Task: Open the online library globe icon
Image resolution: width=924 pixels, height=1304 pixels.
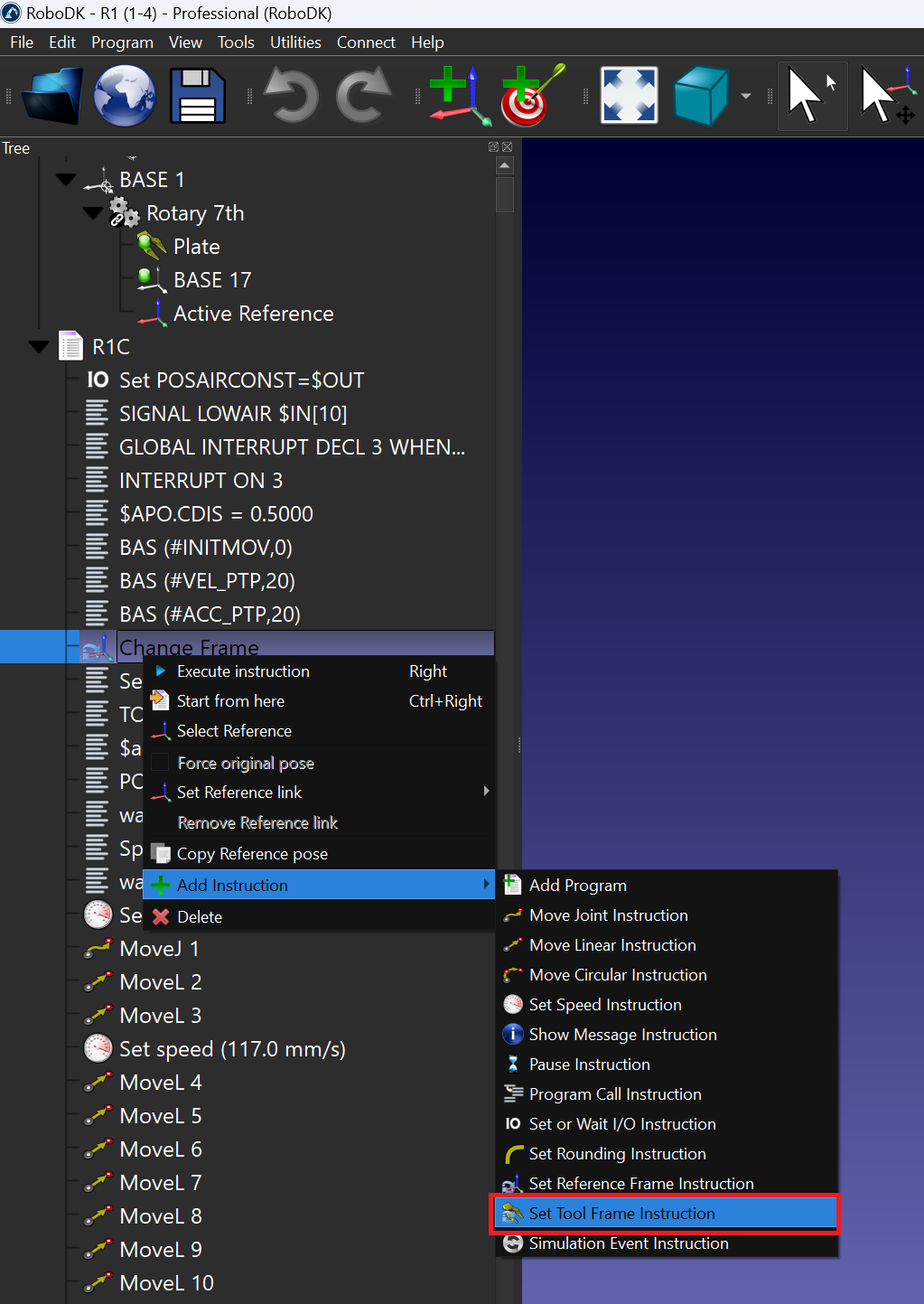Action: tap(125, 96)
